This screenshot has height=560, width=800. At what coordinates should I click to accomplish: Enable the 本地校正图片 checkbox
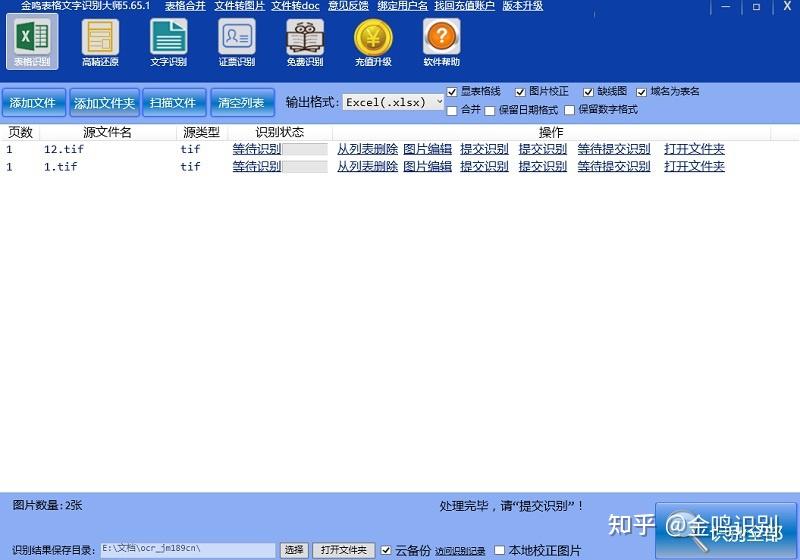pyautogui.click(x=499, y=550)
